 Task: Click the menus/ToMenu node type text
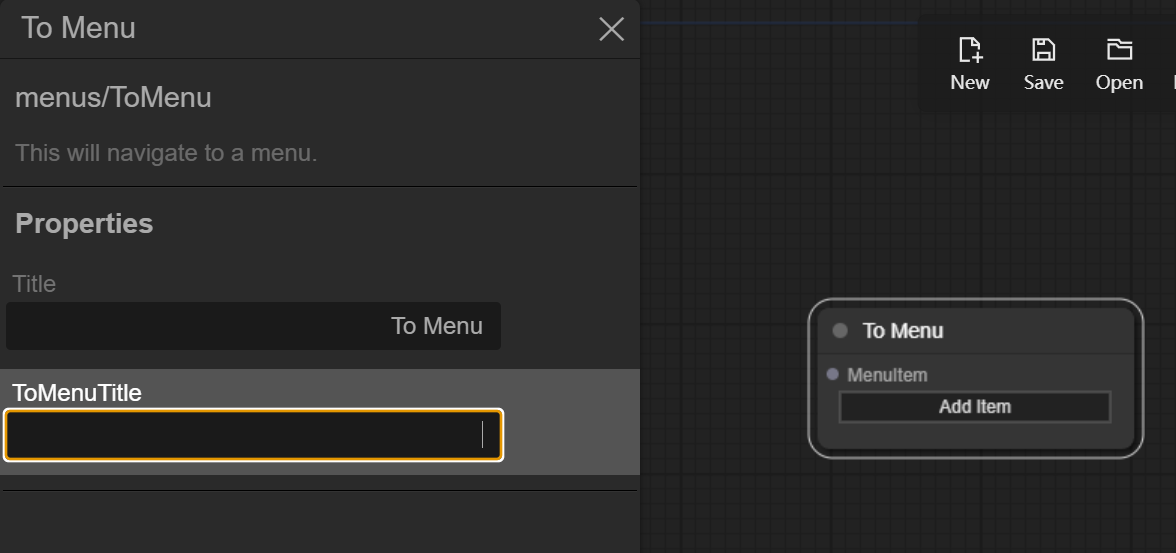pyautogui.click(x=113, y=98)
